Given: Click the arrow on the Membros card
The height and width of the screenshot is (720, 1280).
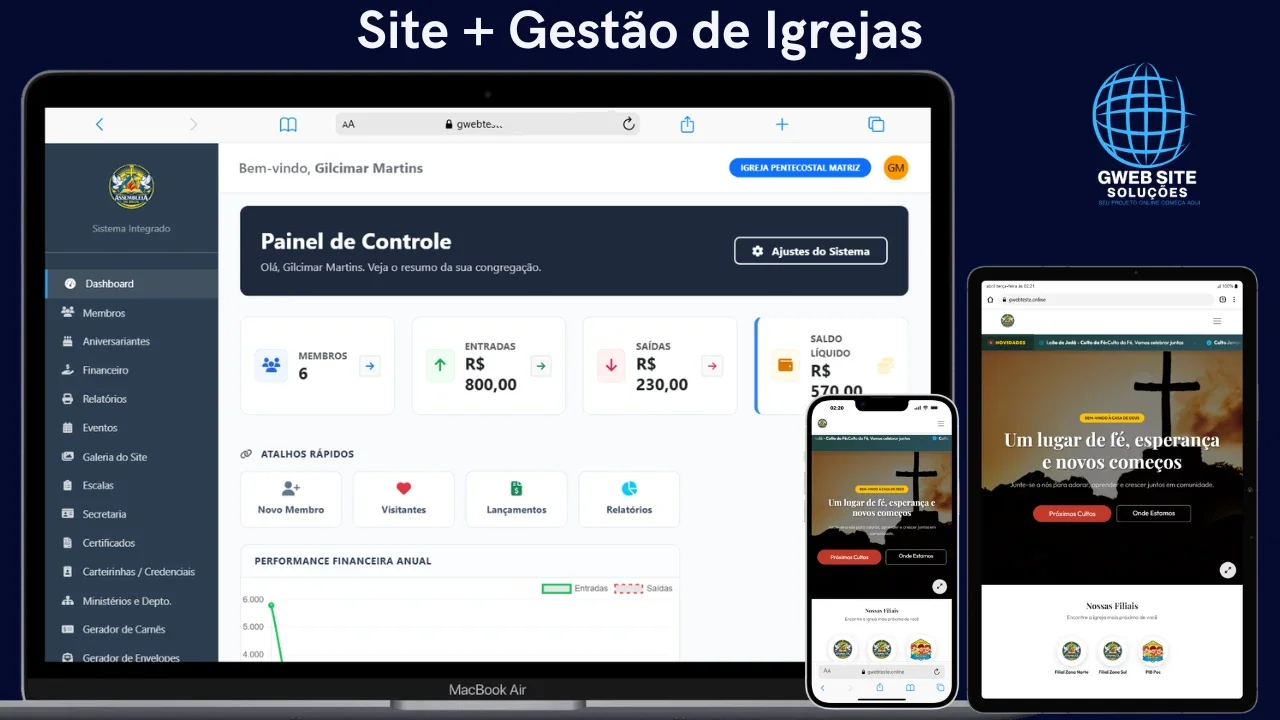Looking at the screenshot, I should pyautogui.click(x=370, y=366).
